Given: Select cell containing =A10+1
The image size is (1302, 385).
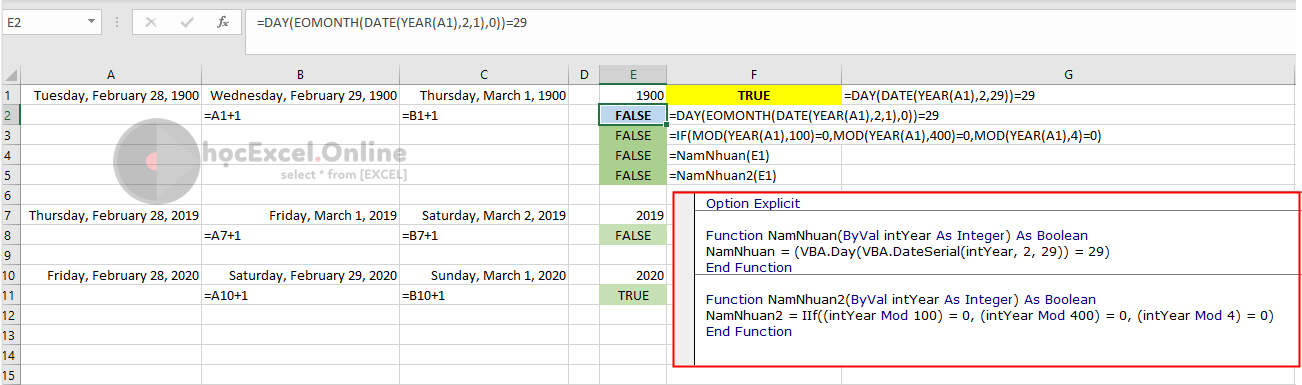Looking at the screenshot, I should [300, 296].
